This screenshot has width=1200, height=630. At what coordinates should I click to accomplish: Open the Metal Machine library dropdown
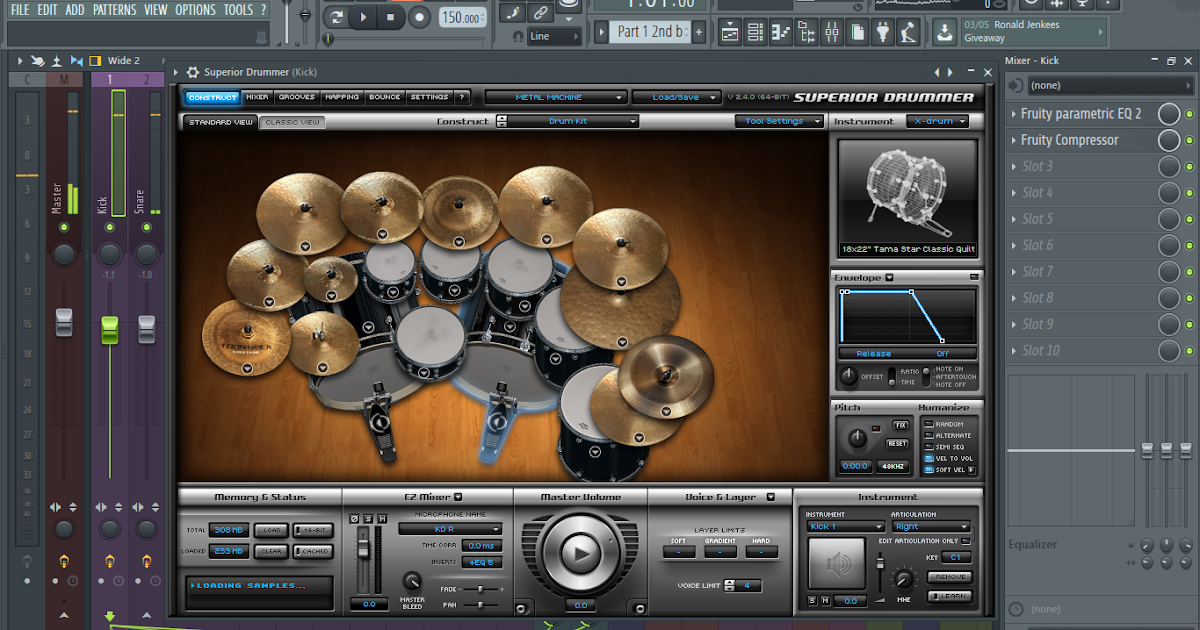point(555,97)
